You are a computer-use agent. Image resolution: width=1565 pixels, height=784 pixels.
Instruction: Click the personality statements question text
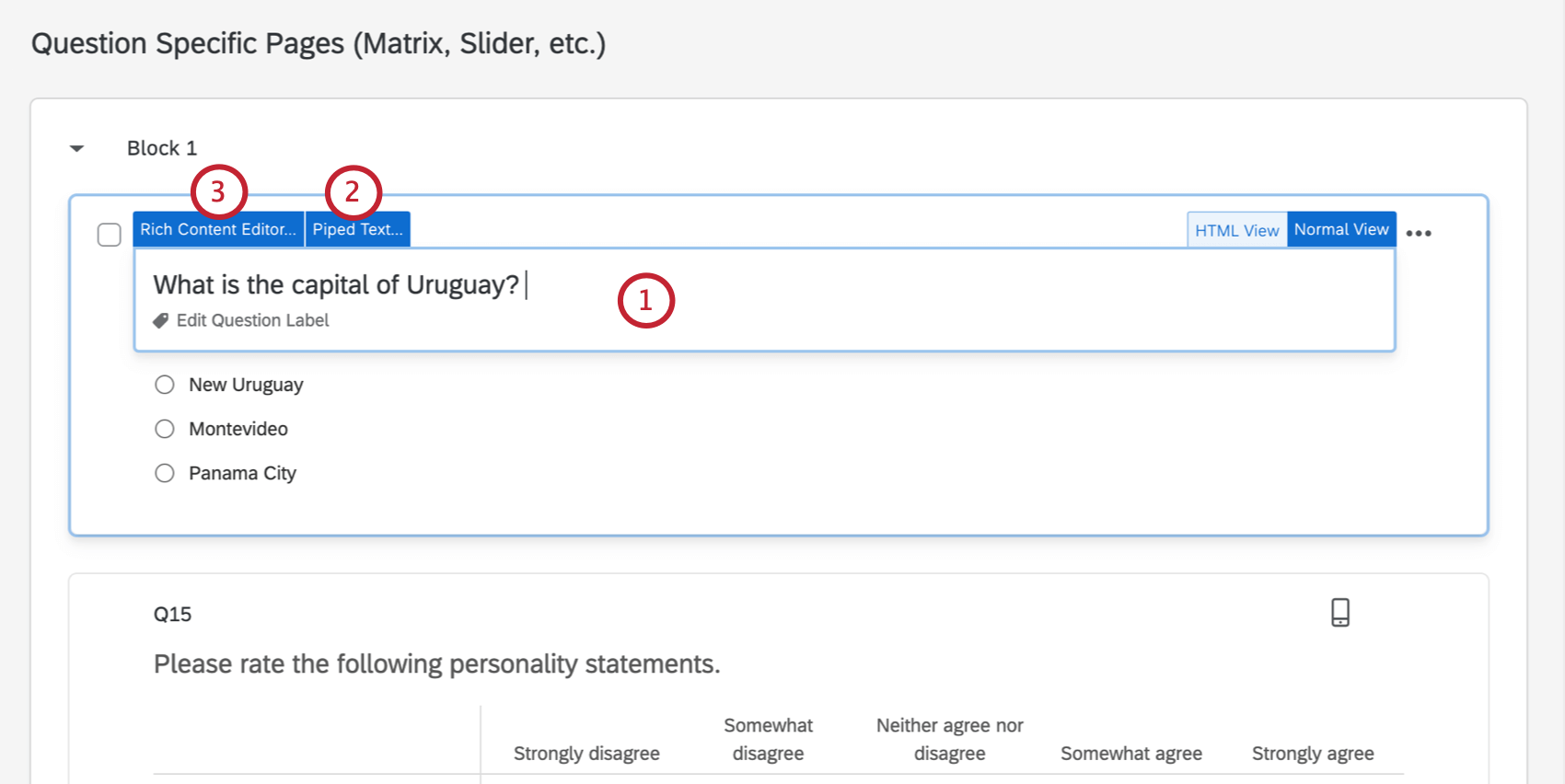point(436,663)
